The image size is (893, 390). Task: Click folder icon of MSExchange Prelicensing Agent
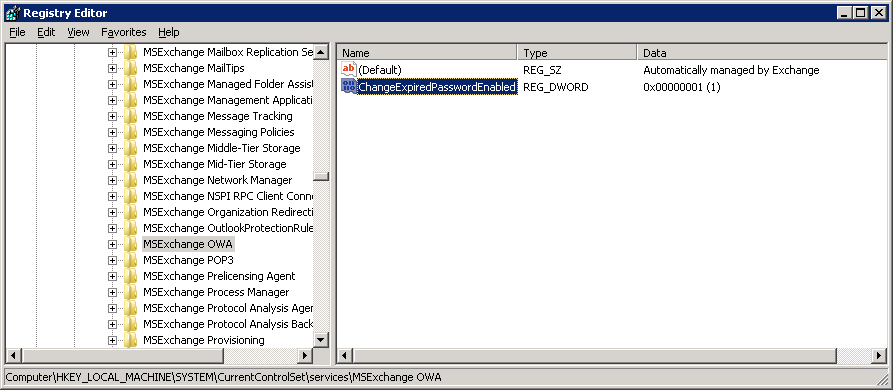click(130, 276)
